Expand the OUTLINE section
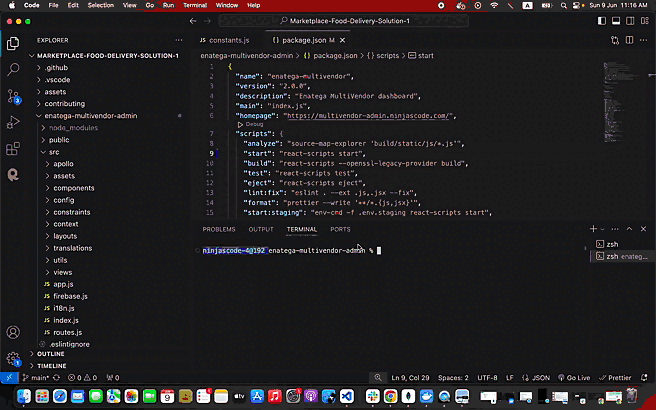 coord(50,354)
